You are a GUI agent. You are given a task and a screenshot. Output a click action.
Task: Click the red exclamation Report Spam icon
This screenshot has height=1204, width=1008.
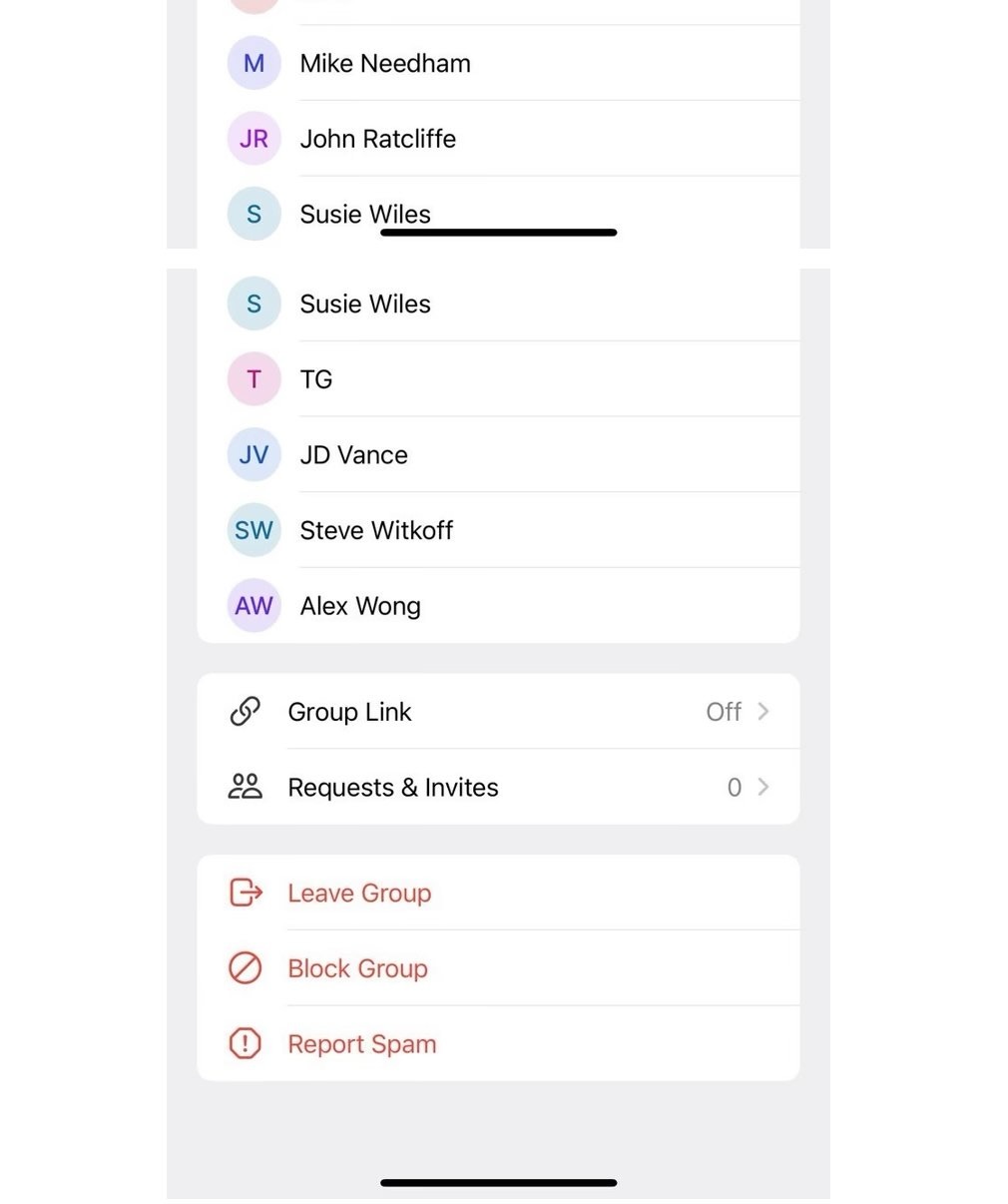point(246,1044)
